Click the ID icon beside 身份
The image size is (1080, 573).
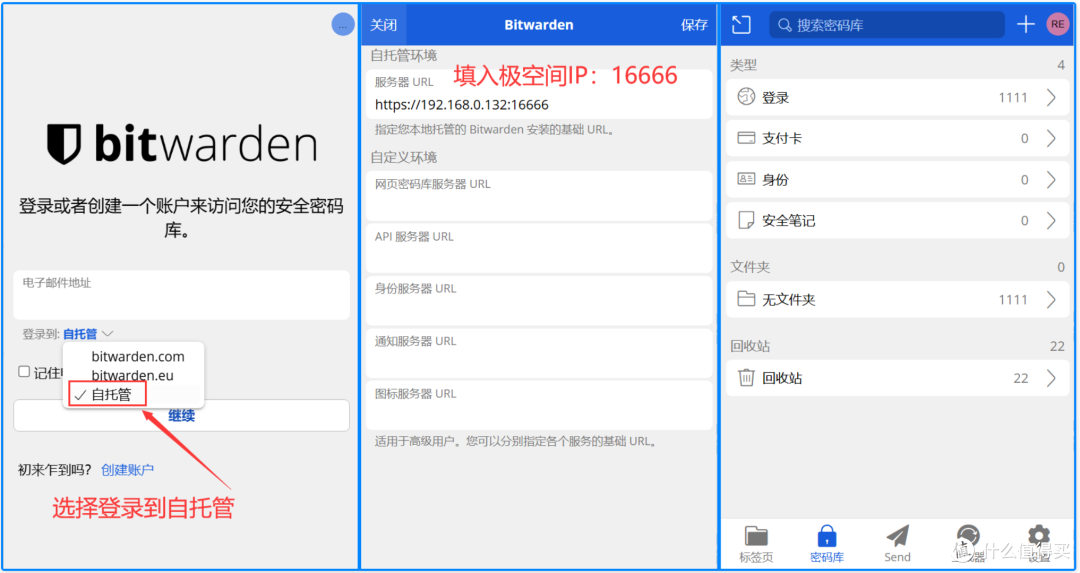coord(746,179)
